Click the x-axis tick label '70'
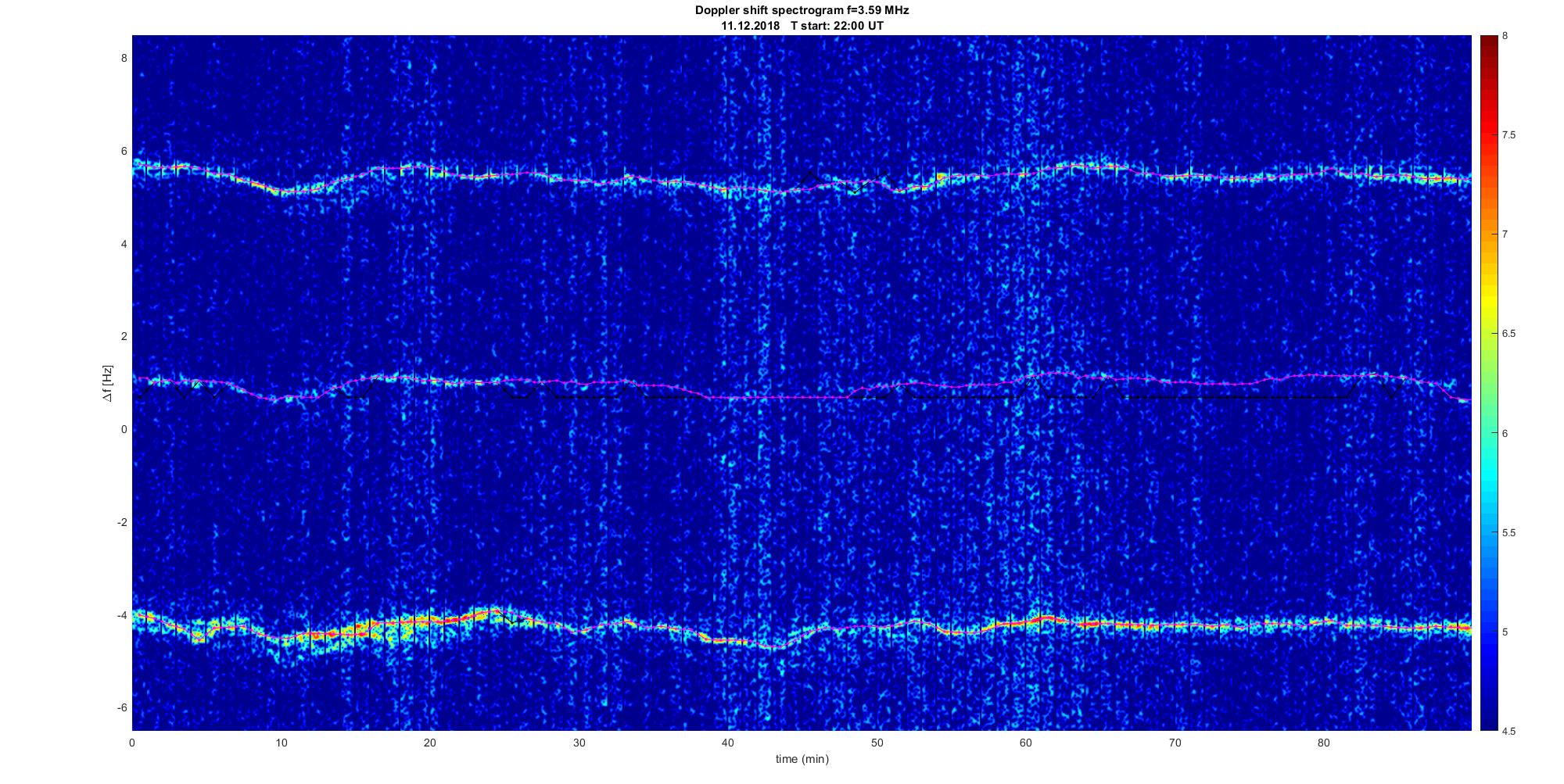The width and height of the screenshot is (1564, 784). [x=1175, y=743]
